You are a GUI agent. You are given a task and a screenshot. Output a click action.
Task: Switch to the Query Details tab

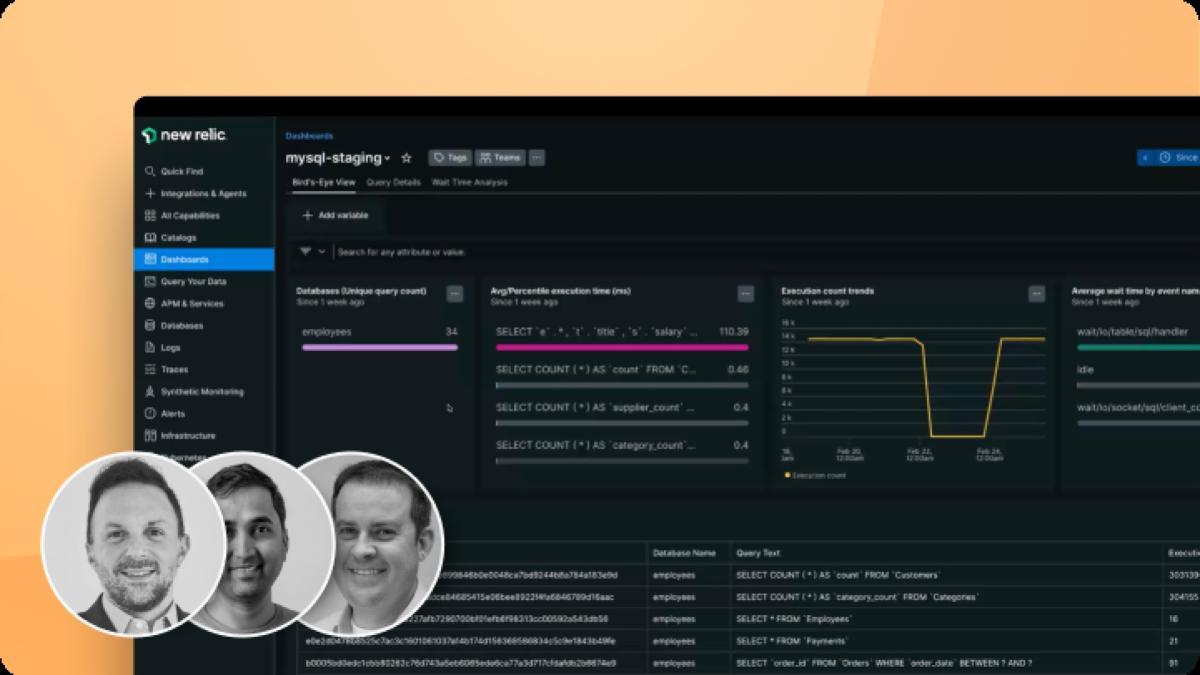(393, 182)
